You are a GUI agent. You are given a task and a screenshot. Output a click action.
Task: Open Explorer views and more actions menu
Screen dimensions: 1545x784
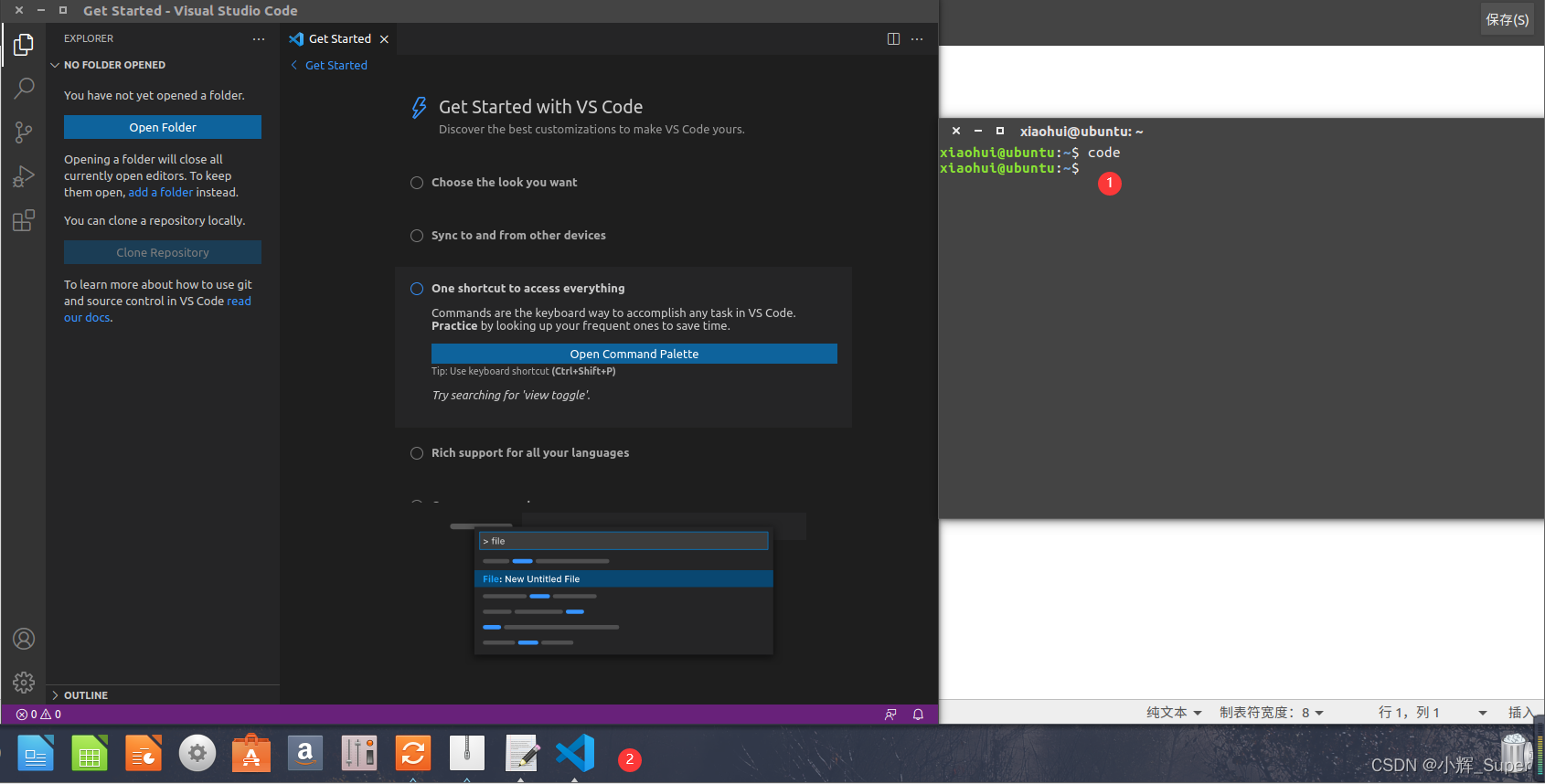pos(259,39)
